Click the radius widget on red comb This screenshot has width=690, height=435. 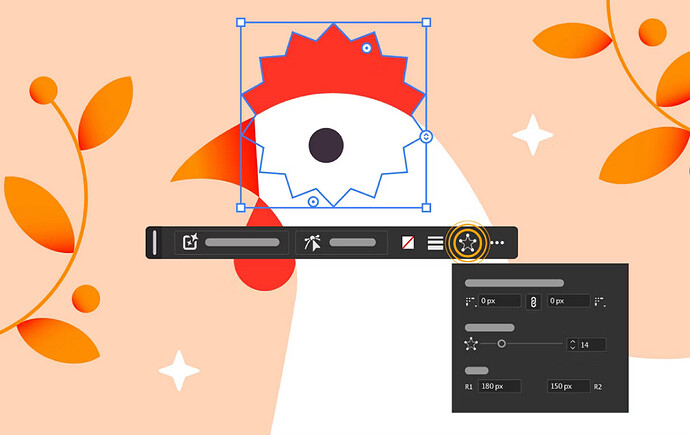tap(367, 48)
